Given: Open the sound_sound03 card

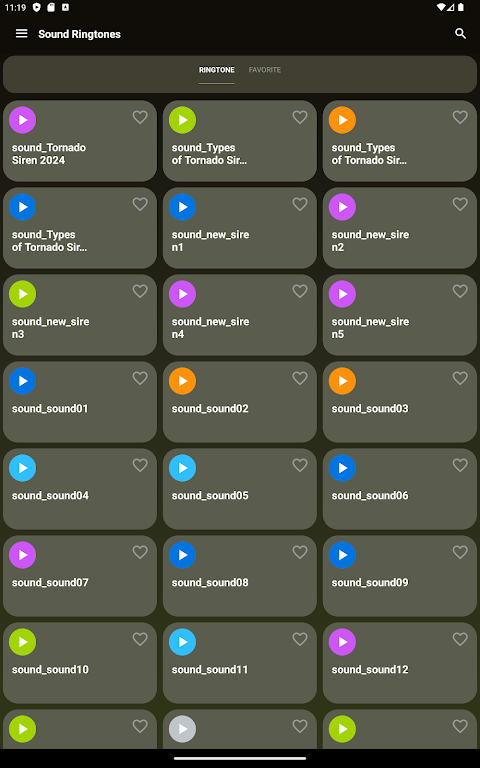Looking at the screenshot, I should [x=400, y=402].
